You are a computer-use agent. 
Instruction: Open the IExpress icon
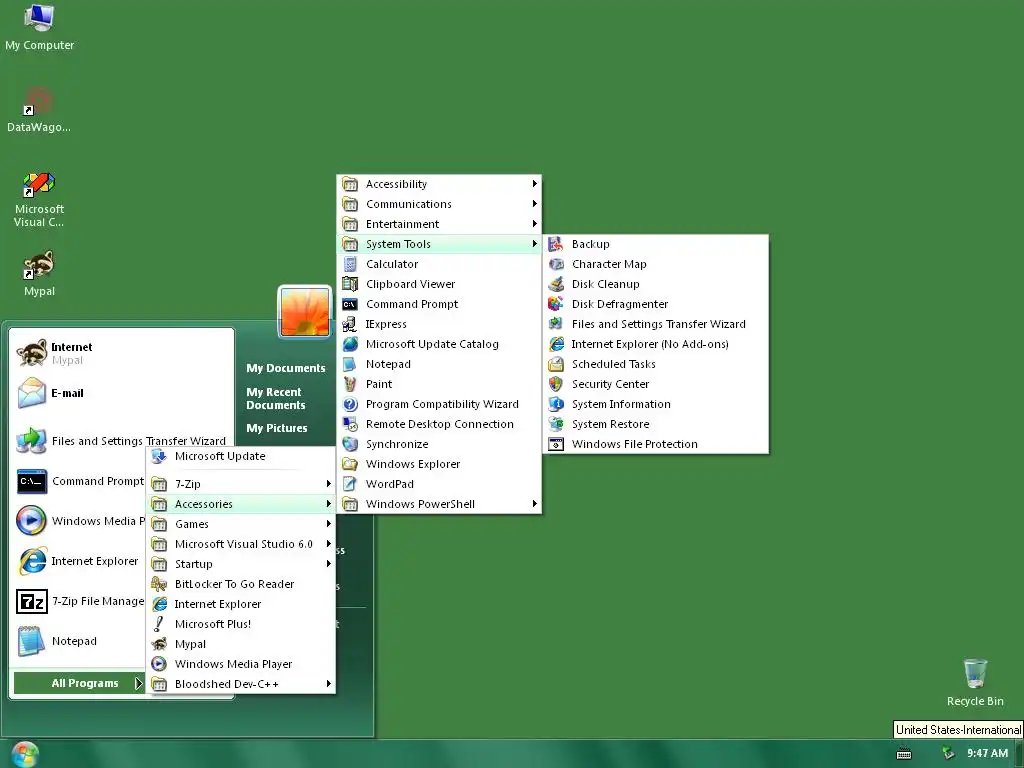[350, 324]
